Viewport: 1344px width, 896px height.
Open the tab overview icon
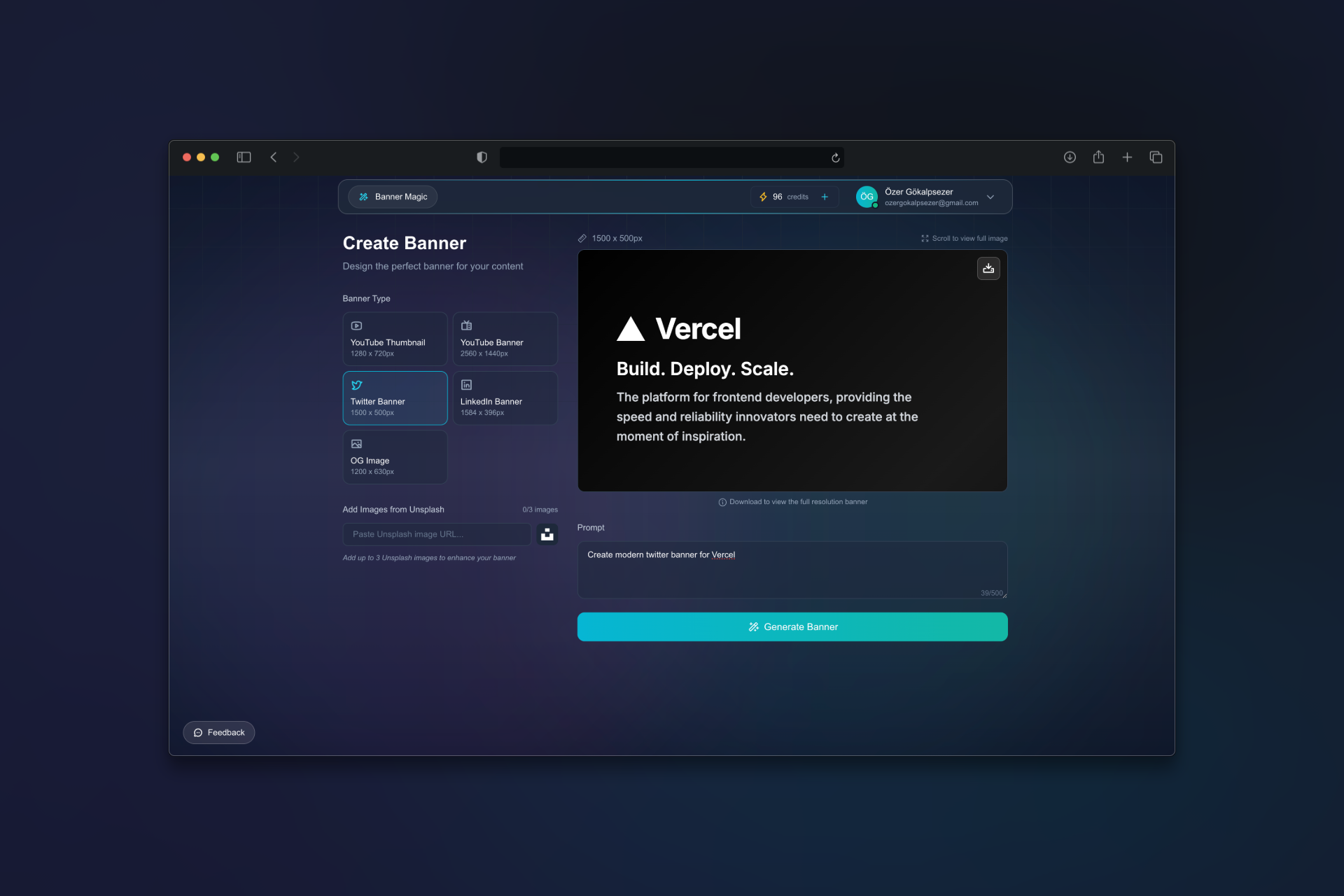point(1156,157)
